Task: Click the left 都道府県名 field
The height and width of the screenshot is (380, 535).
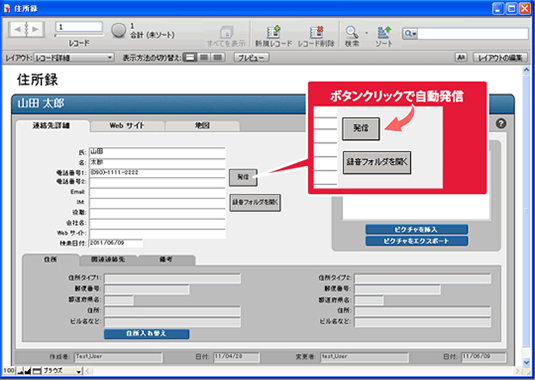Action: pos(119,301)
